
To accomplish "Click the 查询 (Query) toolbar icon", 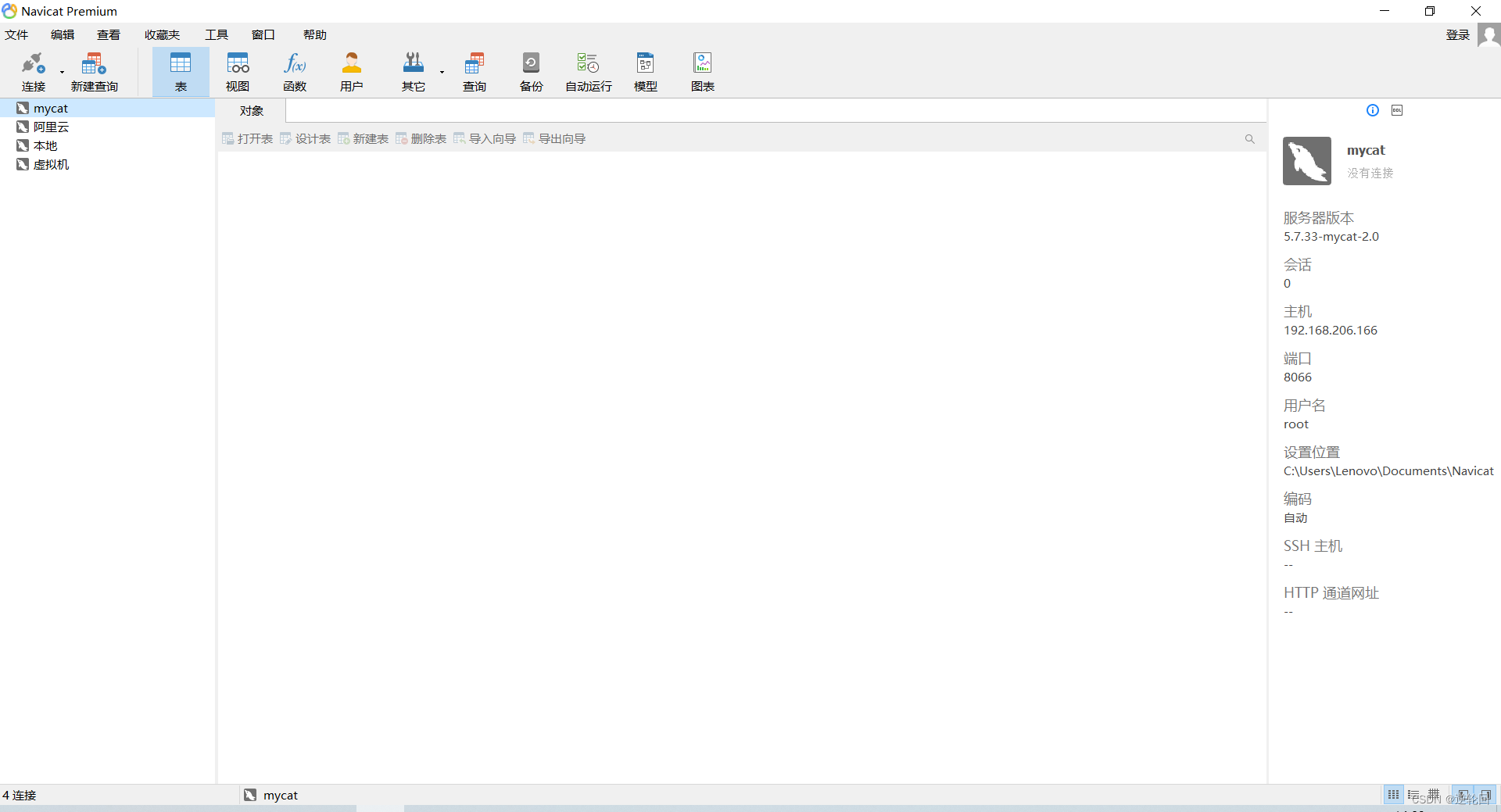I will pyautogui.click(x=474, y=71).
